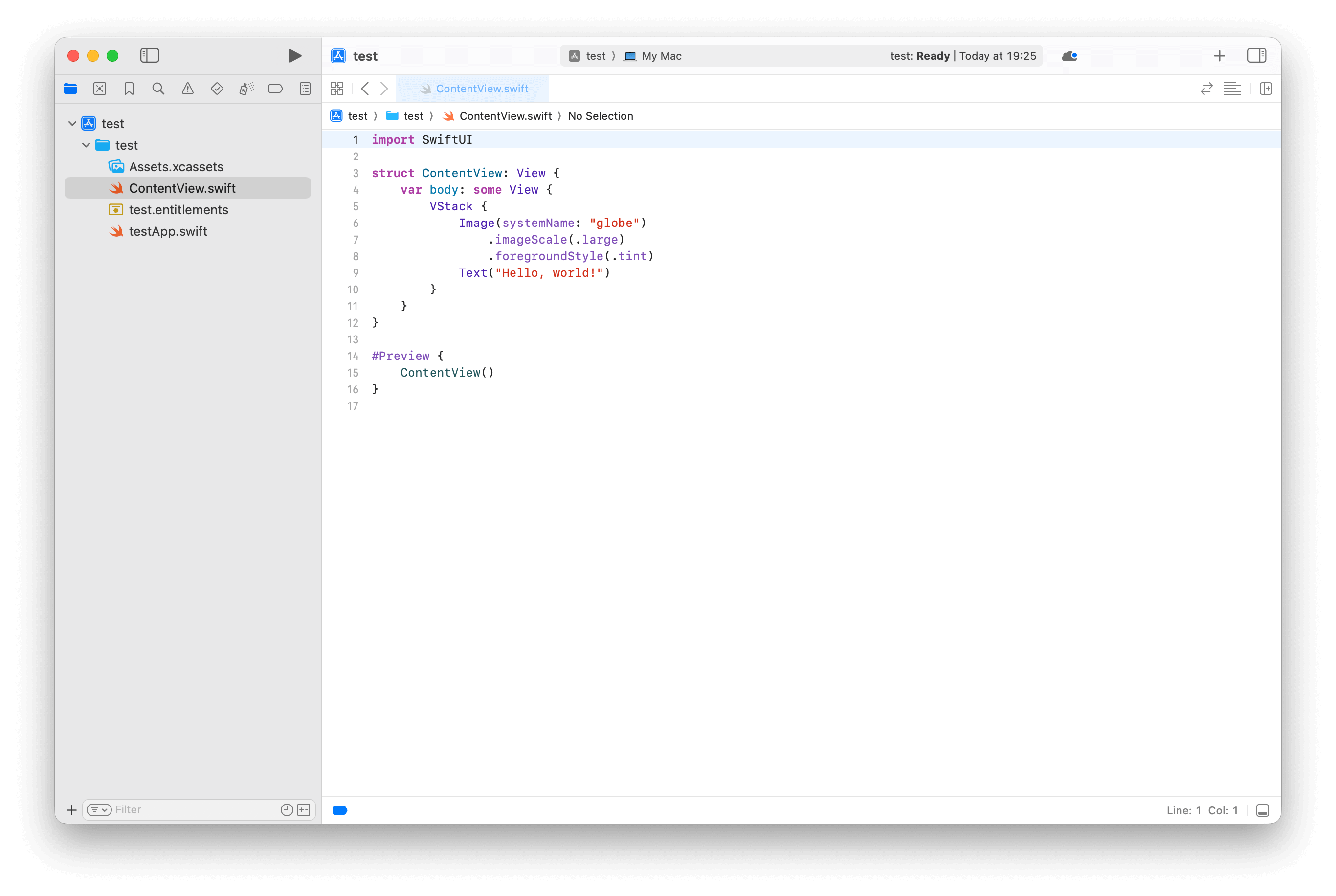
Task: Toggle the debug area at bottom right
Action: click(1262, 810)
